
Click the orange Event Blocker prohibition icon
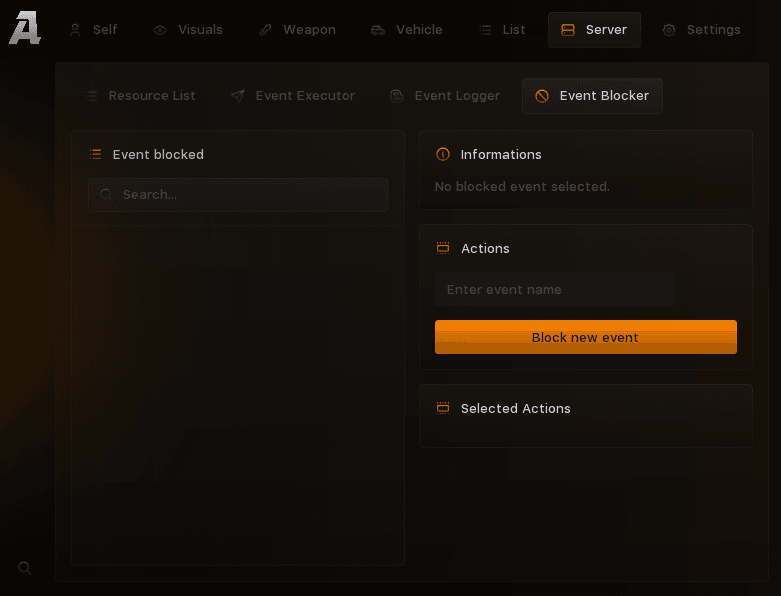pyautogui.click(x=542, y=96)
